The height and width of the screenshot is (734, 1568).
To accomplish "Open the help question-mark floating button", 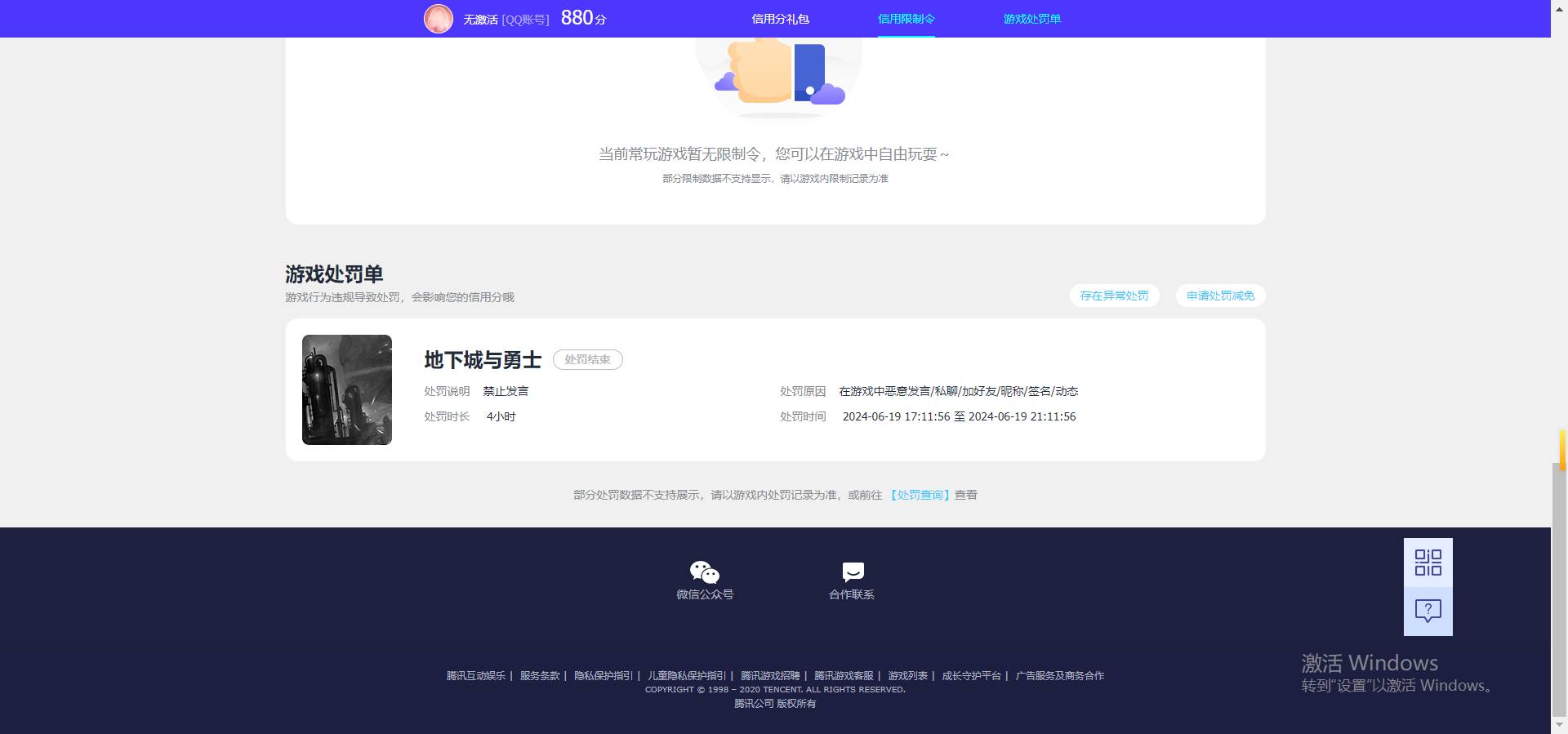I will coord(1428,612).
